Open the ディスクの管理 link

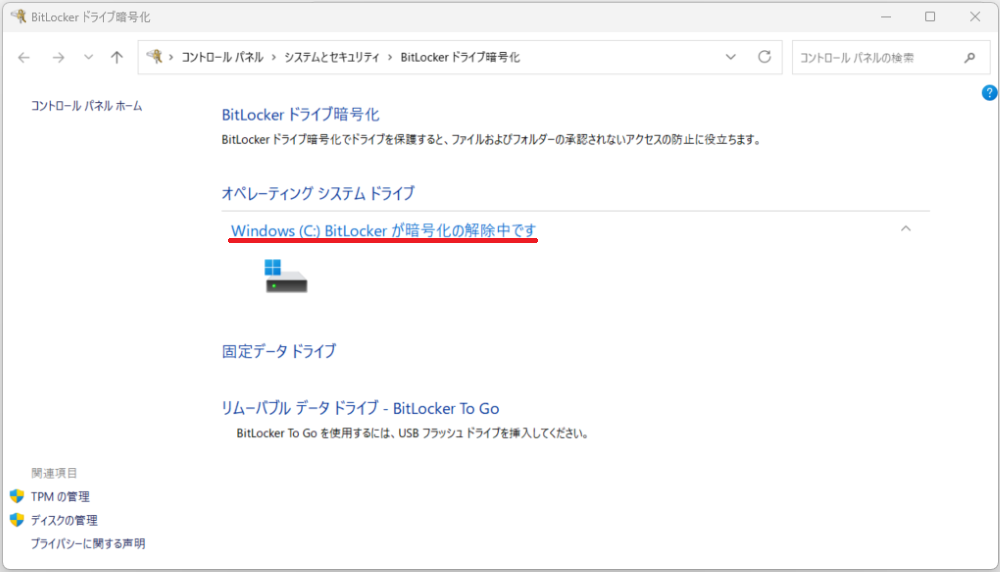click(64, 520)
